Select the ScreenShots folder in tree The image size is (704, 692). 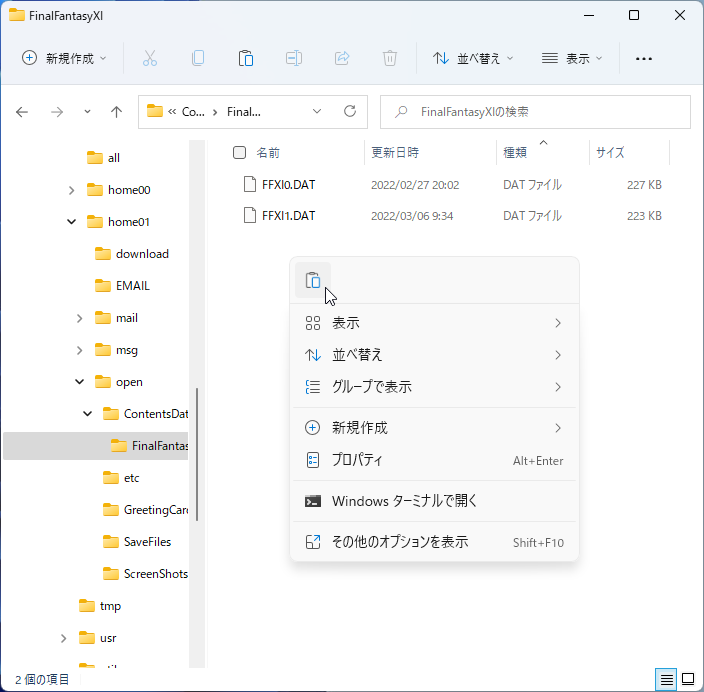click(x=145, y=573)
